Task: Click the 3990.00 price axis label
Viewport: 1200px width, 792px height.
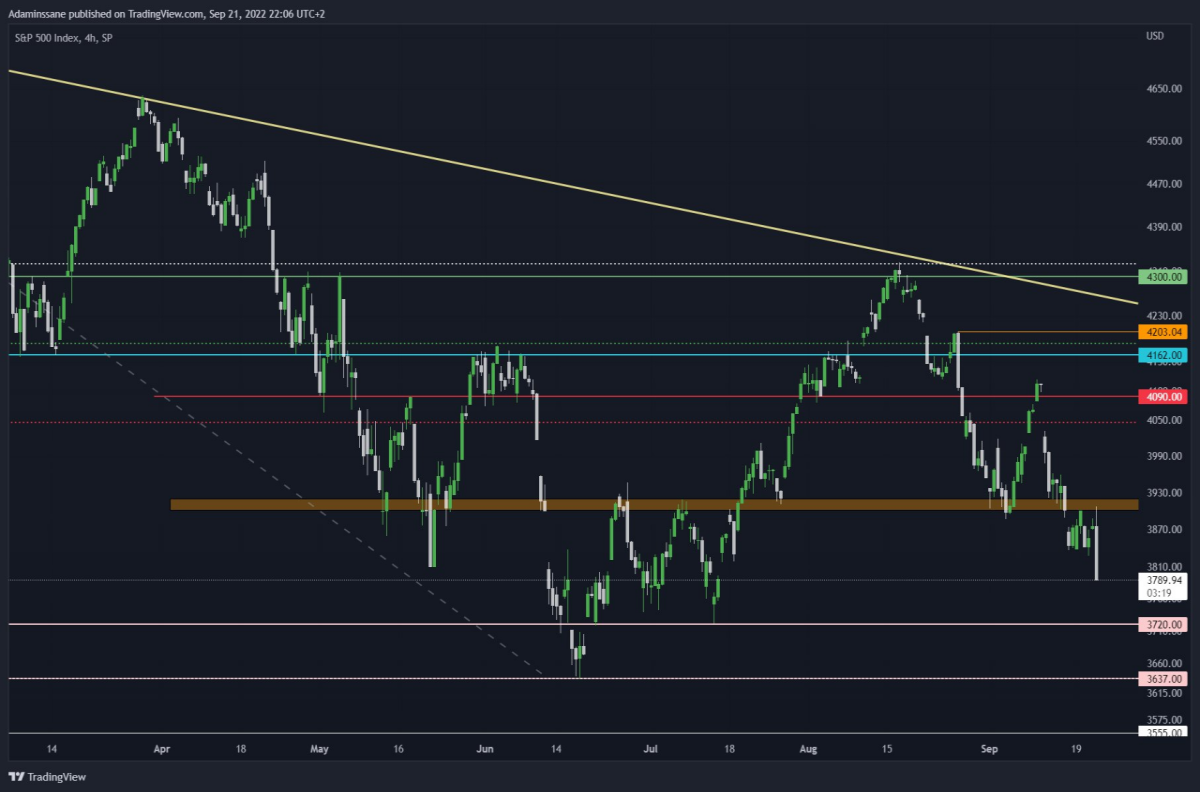Action: click(1164, 456)
